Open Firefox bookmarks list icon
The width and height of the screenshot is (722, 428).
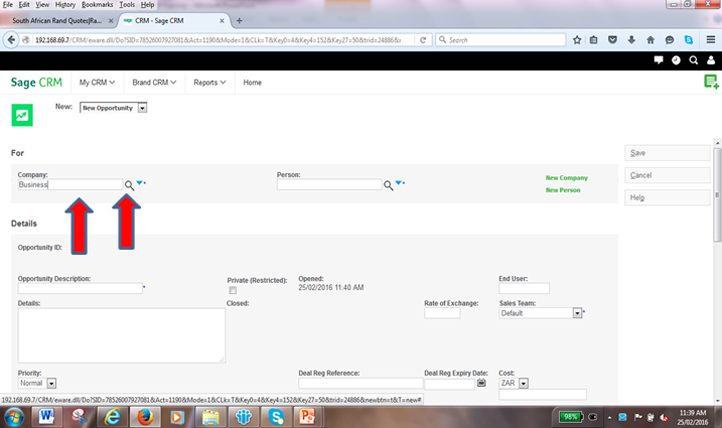[594, 40]
